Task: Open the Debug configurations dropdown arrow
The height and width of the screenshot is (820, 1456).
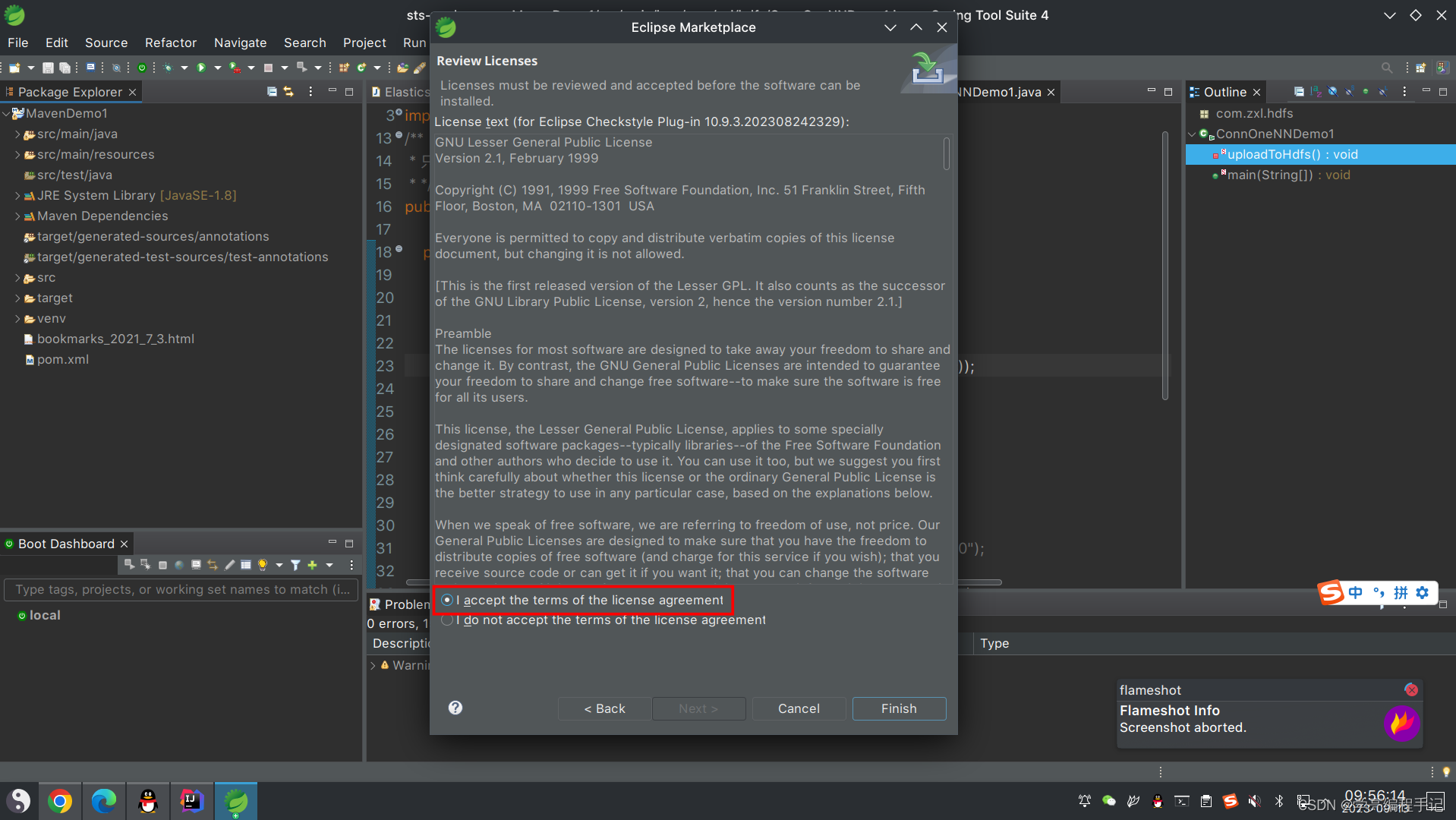Action: [x=184, y=68]
